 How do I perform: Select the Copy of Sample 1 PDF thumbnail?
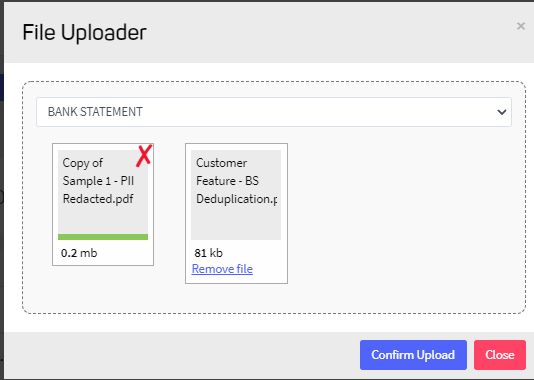103,192
